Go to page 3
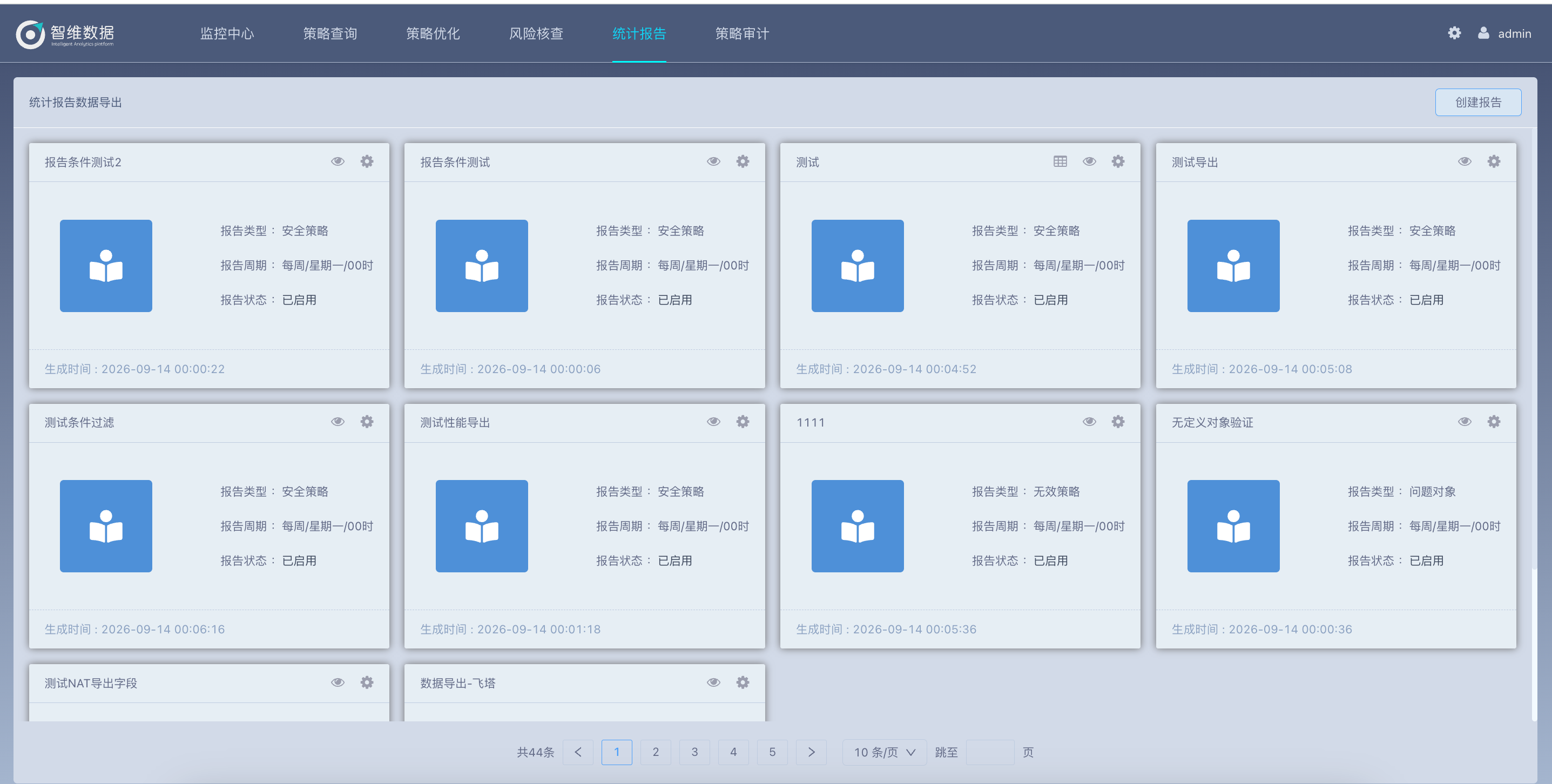 click(694, 752)
